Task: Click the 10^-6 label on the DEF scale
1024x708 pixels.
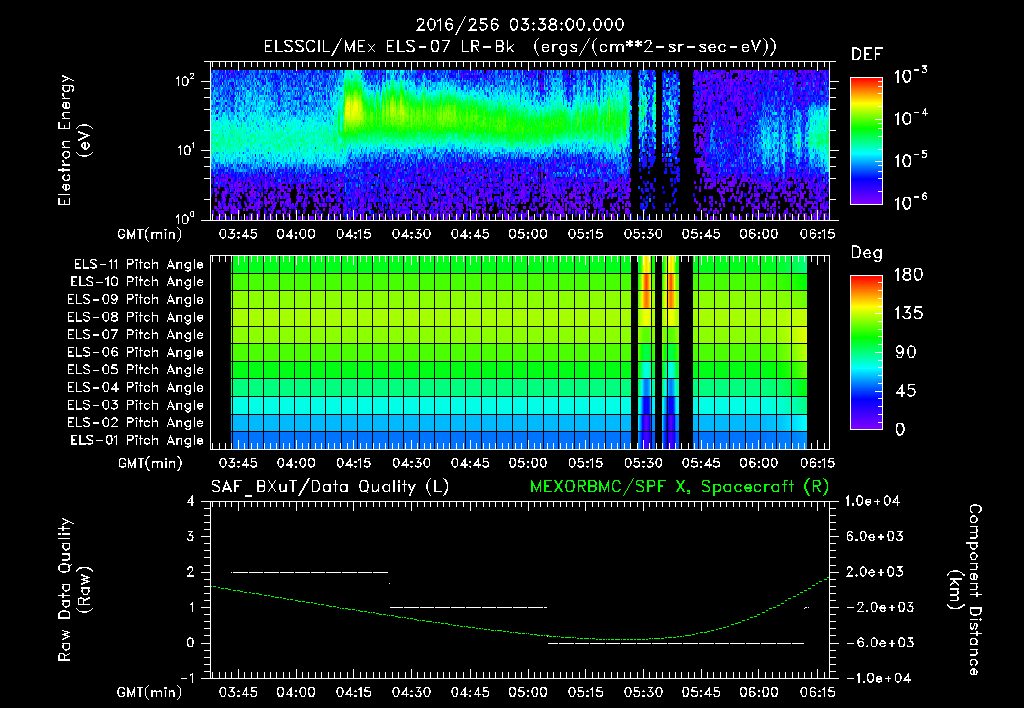Action: (910, 203)
